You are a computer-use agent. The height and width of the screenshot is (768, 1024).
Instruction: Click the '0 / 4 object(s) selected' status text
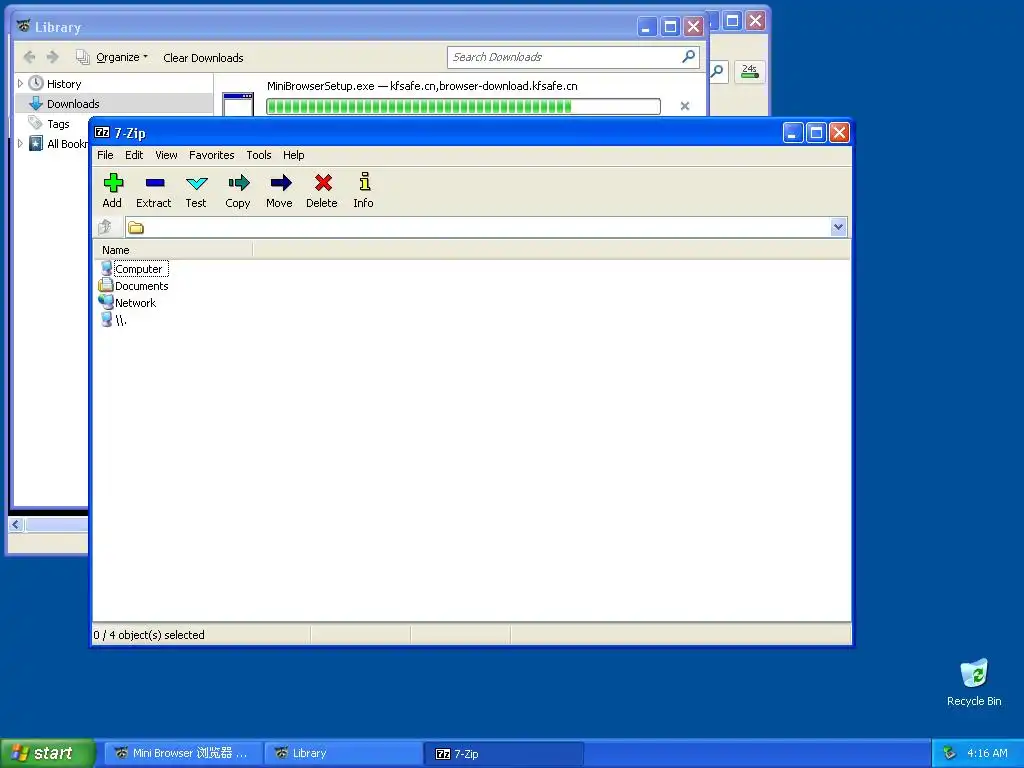(149, 635)
